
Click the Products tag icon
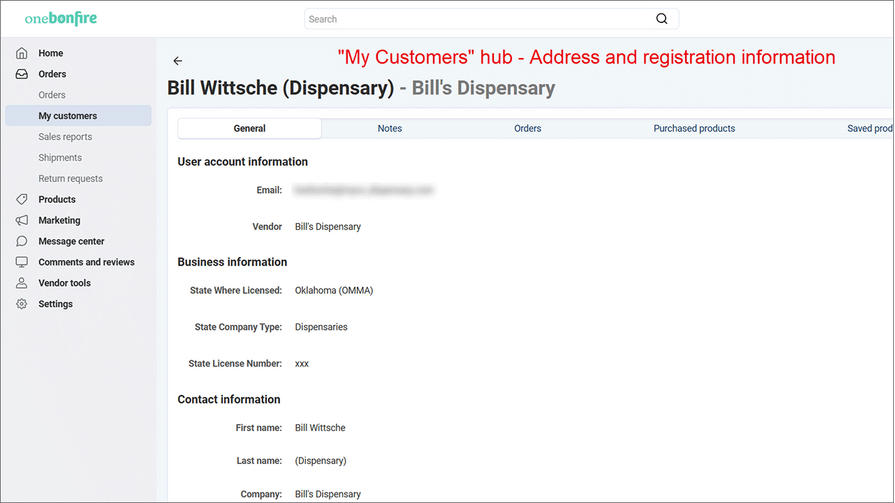click(x=22, y=199)
